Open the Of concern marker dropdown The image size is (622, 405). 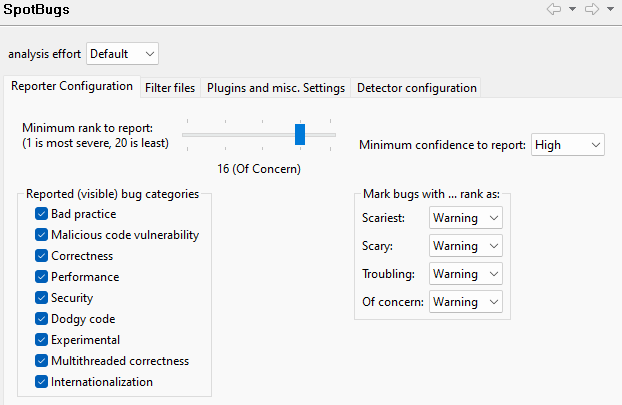point(466,302)
